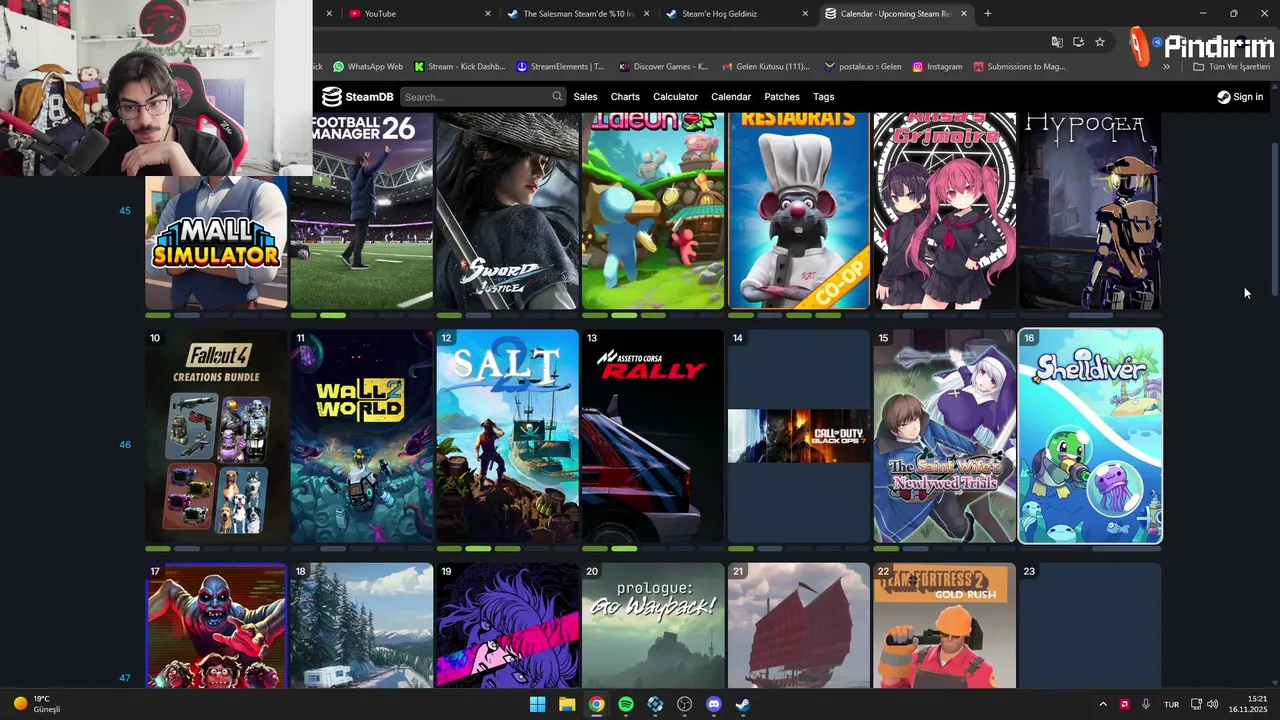Open OBS Studio from the taskbar
1280x720 pixels.
pyautogui.click(x=684, y=704)
